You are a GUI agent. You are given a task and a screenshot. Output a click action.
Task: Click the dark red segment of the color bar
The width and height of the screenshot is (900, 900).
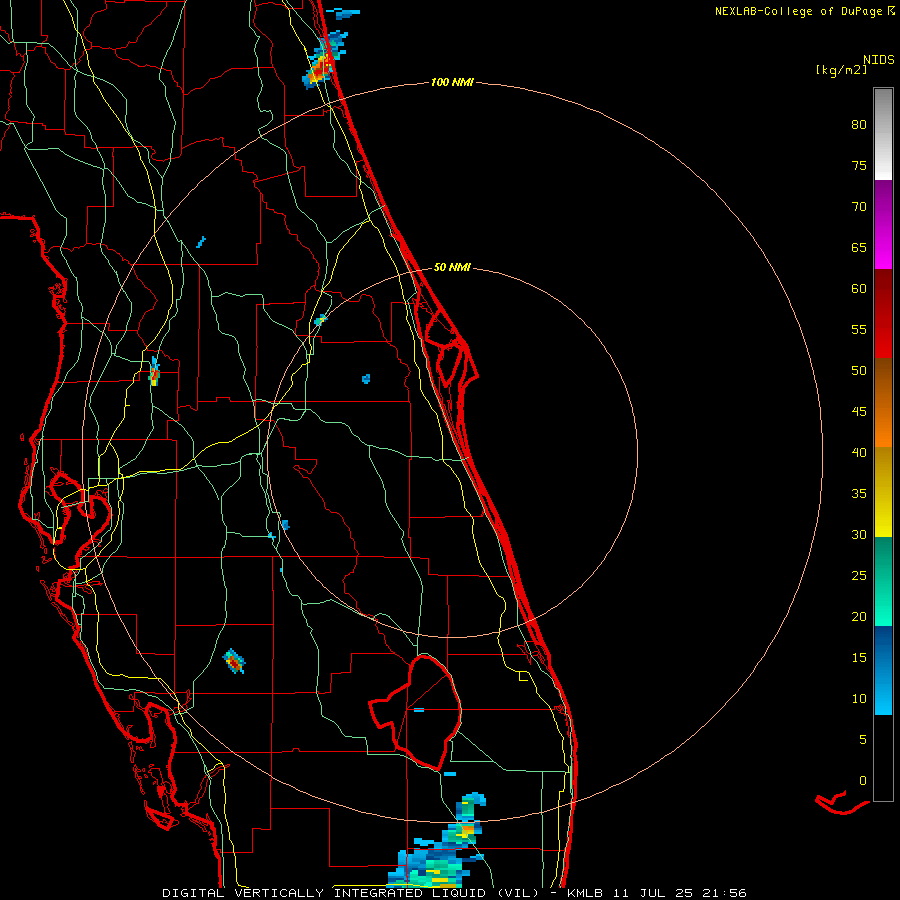[x=883, y=314]
